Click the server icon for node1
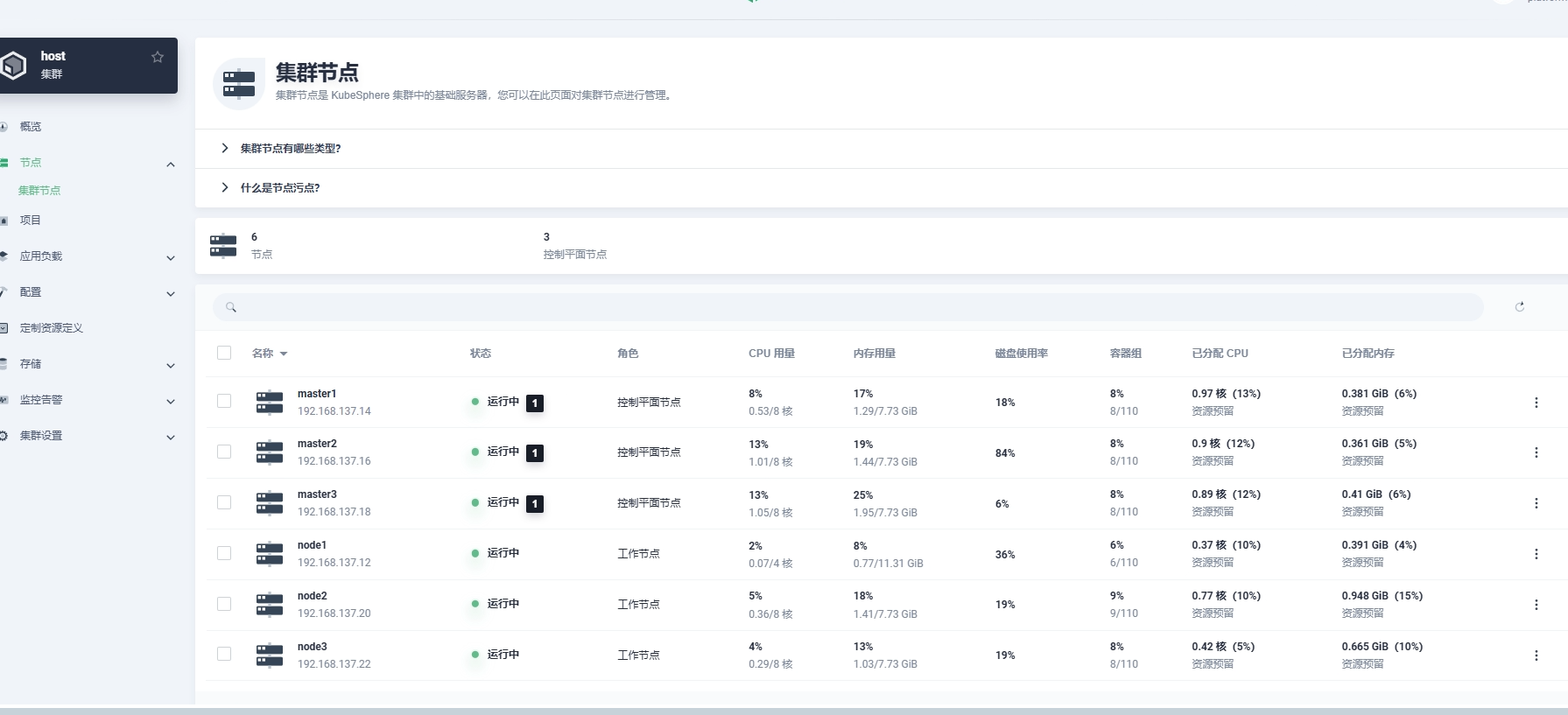The width and height of the screenshot is (1568, 715). [270, 554]
